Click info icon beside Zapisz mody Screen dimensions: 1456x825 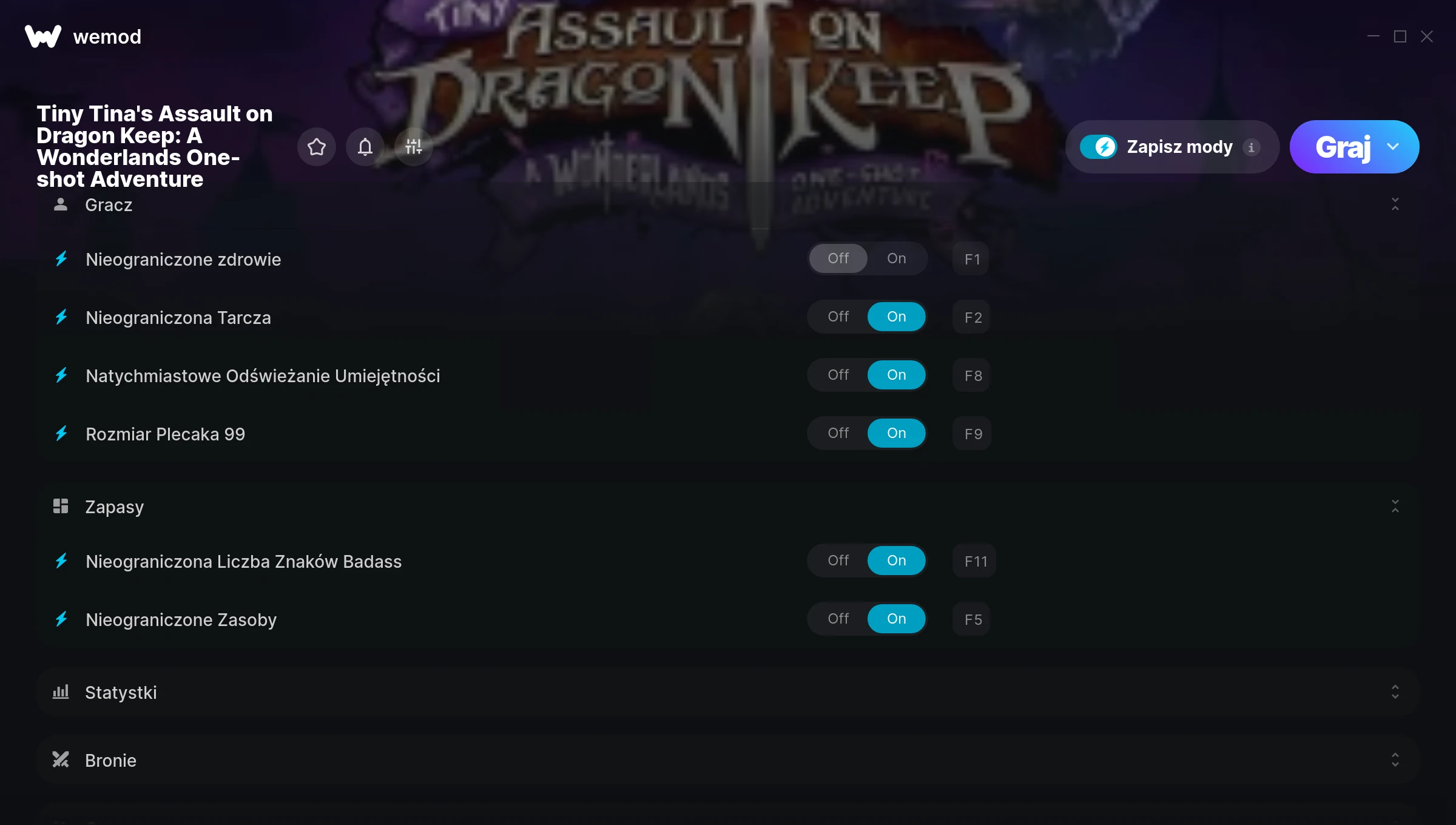pyautogui.click(x=1251, y=147)
